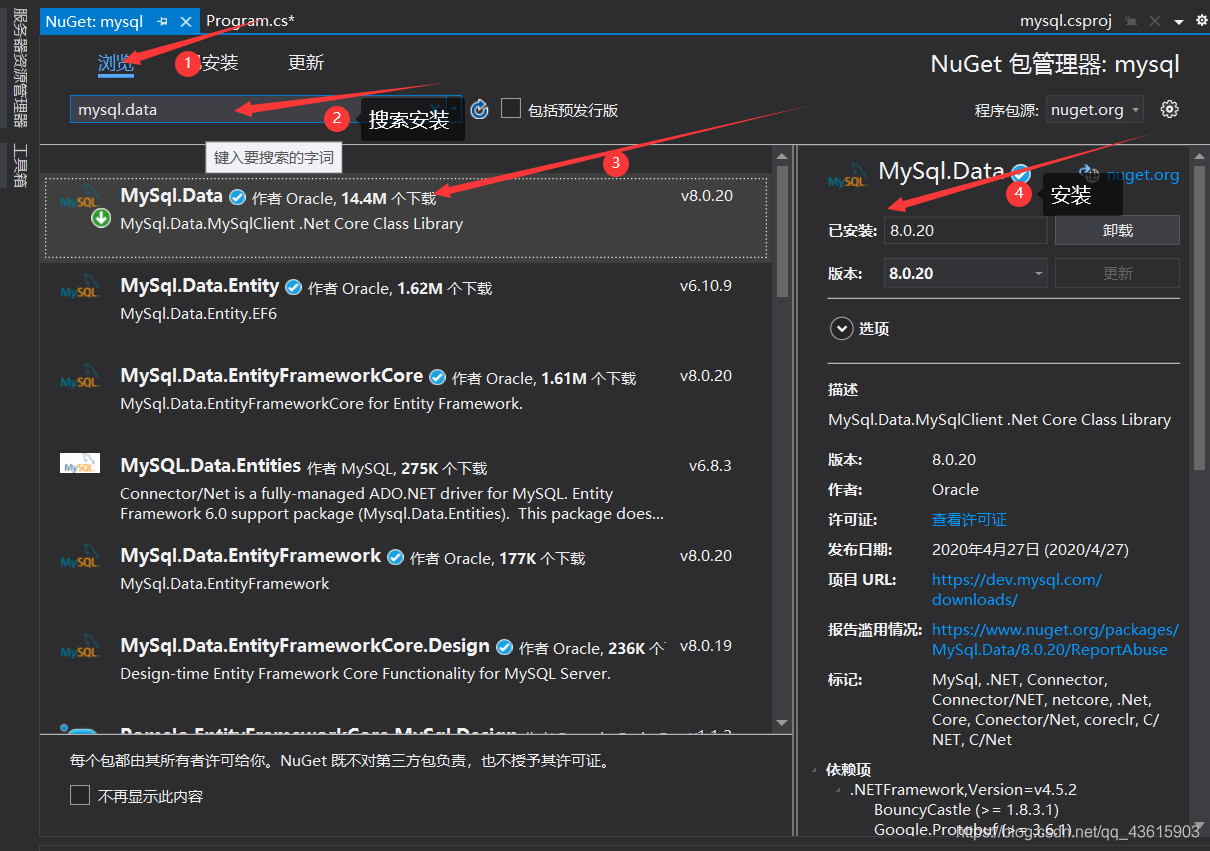
Task: Close the mysql.csproj preview tab
Action: [x=1155, y=21]
